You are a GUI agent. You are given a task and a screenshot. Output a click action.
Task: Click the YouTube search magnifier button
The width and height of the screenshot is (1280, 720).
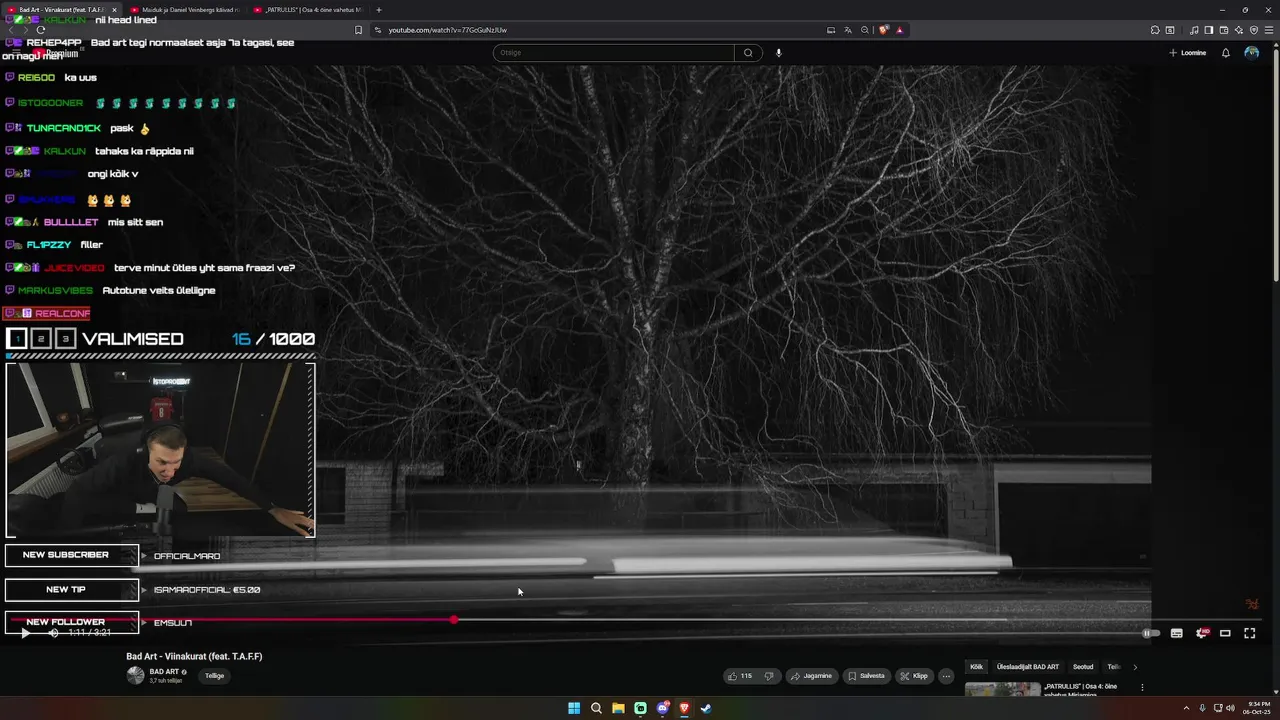[x=748, y=53]
